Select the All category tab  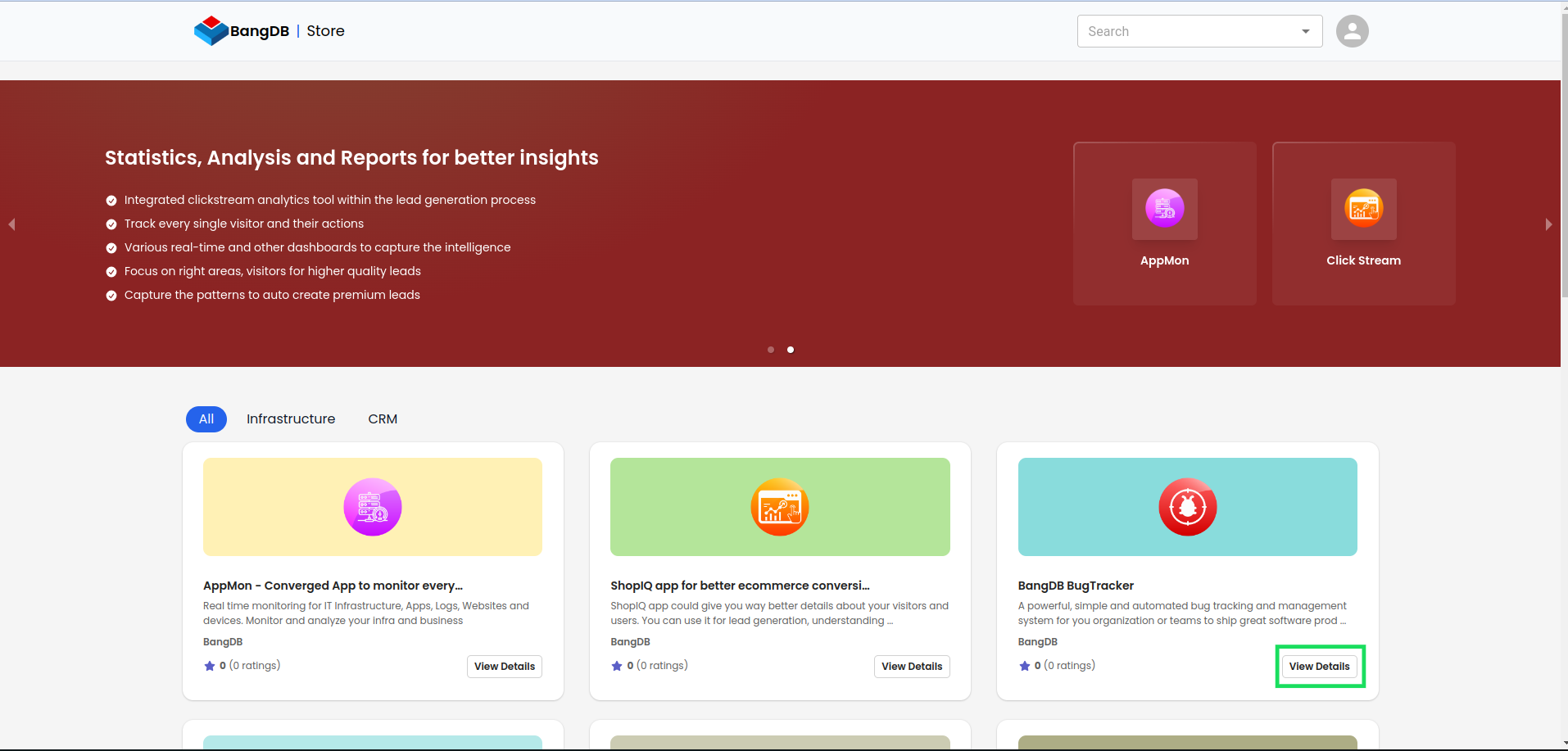206,418
